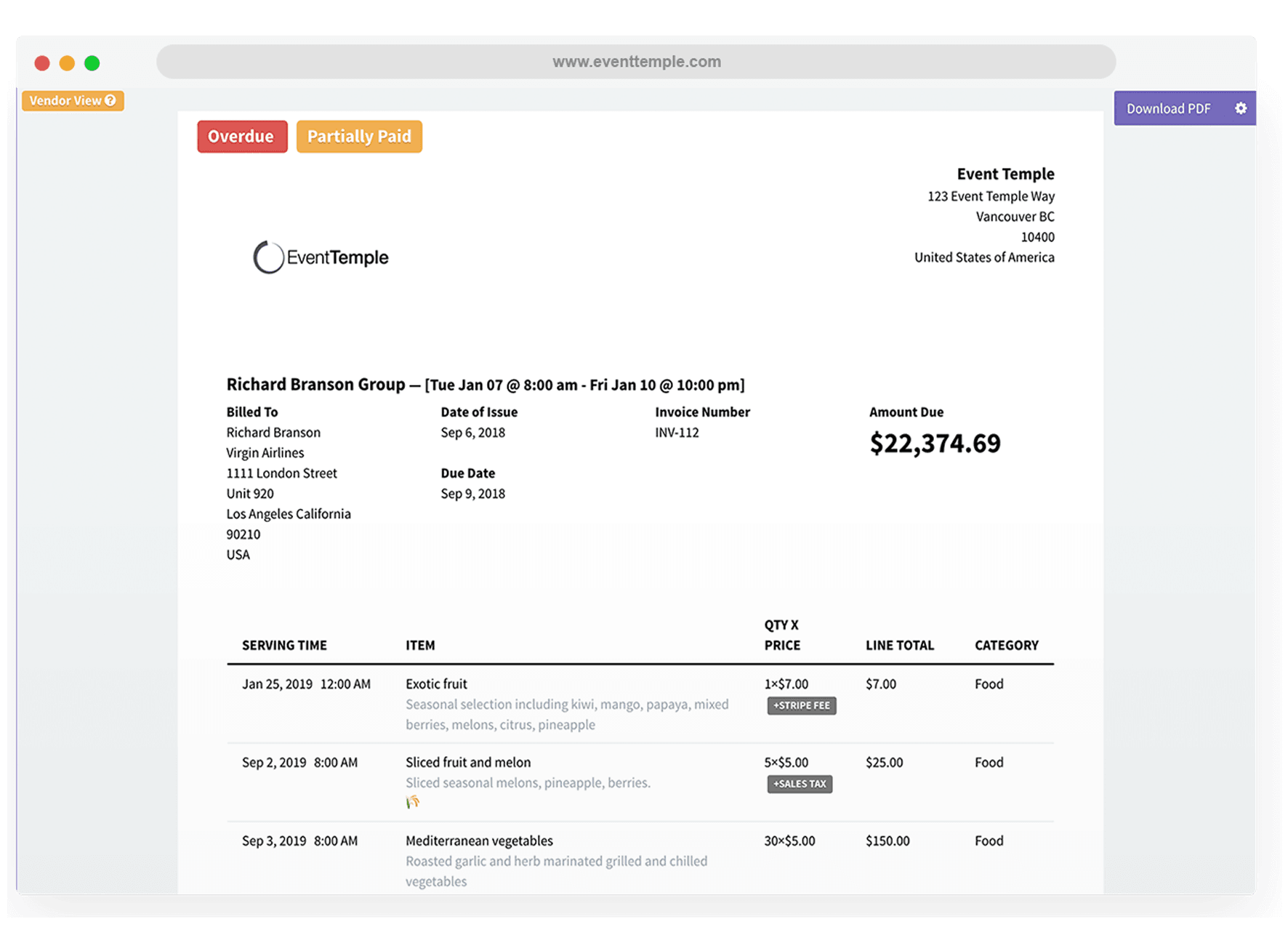Click the EventTemple logo
The image size is (1288, 951).
pyautogui.click(x=321, y=257)
